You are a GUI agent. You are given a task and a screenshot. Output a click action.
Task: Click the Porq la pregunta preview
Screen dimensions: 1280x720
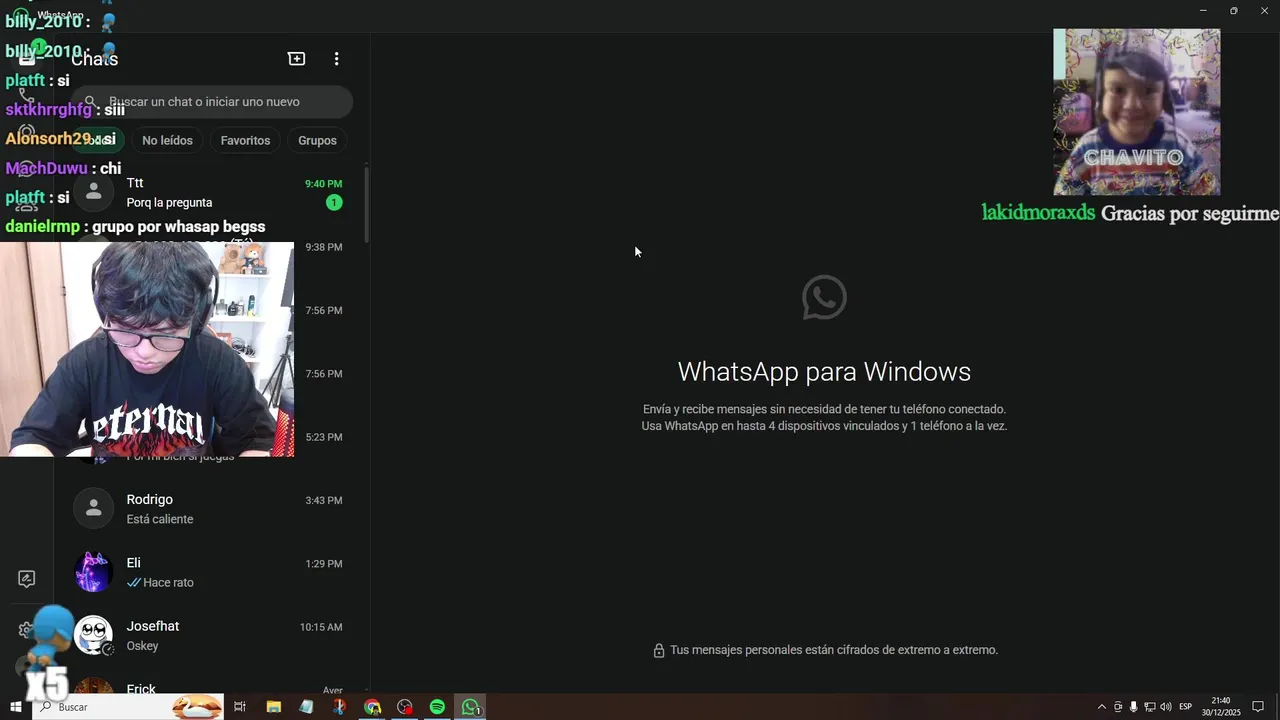click(169, 203)
